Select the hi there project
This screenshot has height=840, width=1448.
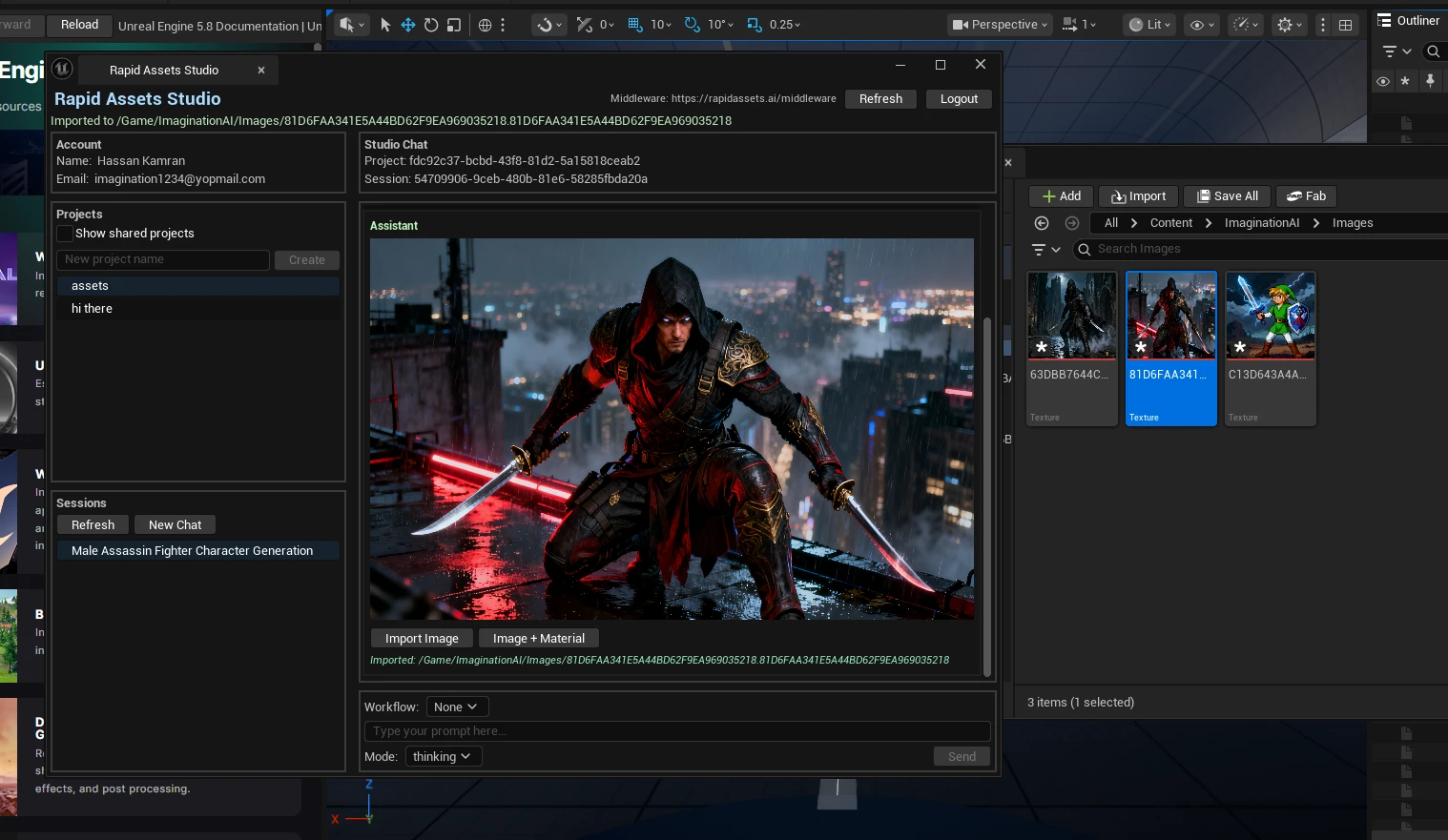(198, 309)
